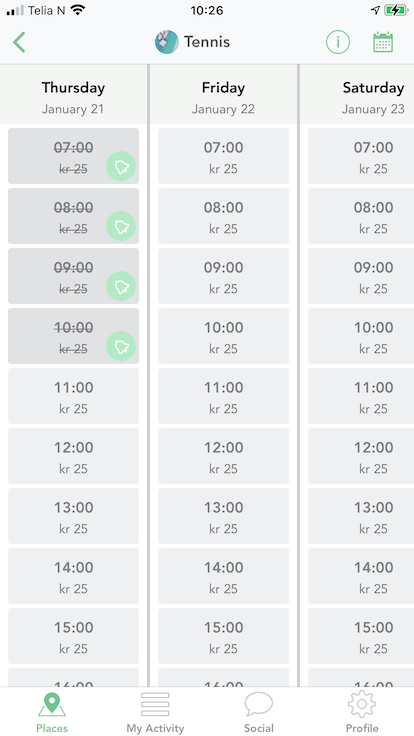Switch to the Places tab
The image size is (414, 736).
[52, 713]
